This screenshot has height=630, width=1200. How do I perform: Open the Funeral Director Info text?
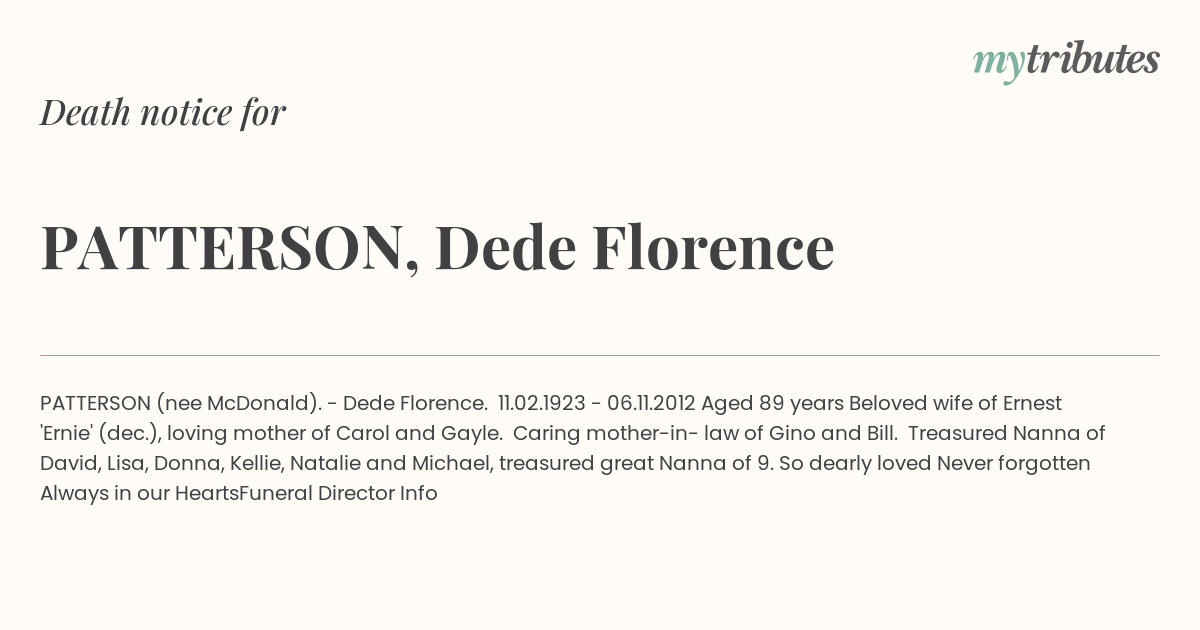click(x=338, y=493)
